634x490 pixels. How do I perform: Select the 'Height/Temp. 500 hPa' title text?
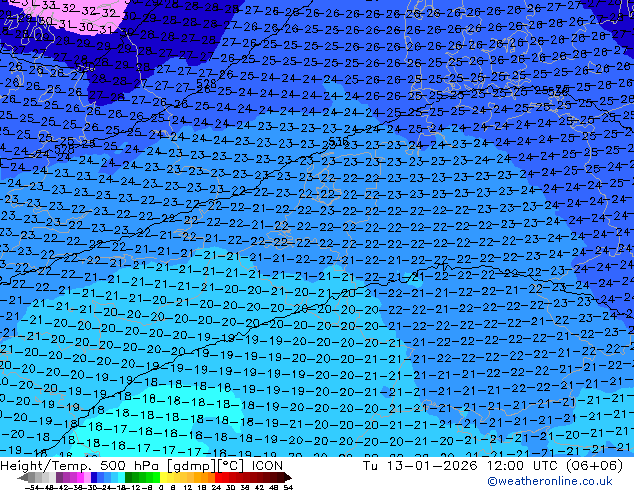pos(78,466)
